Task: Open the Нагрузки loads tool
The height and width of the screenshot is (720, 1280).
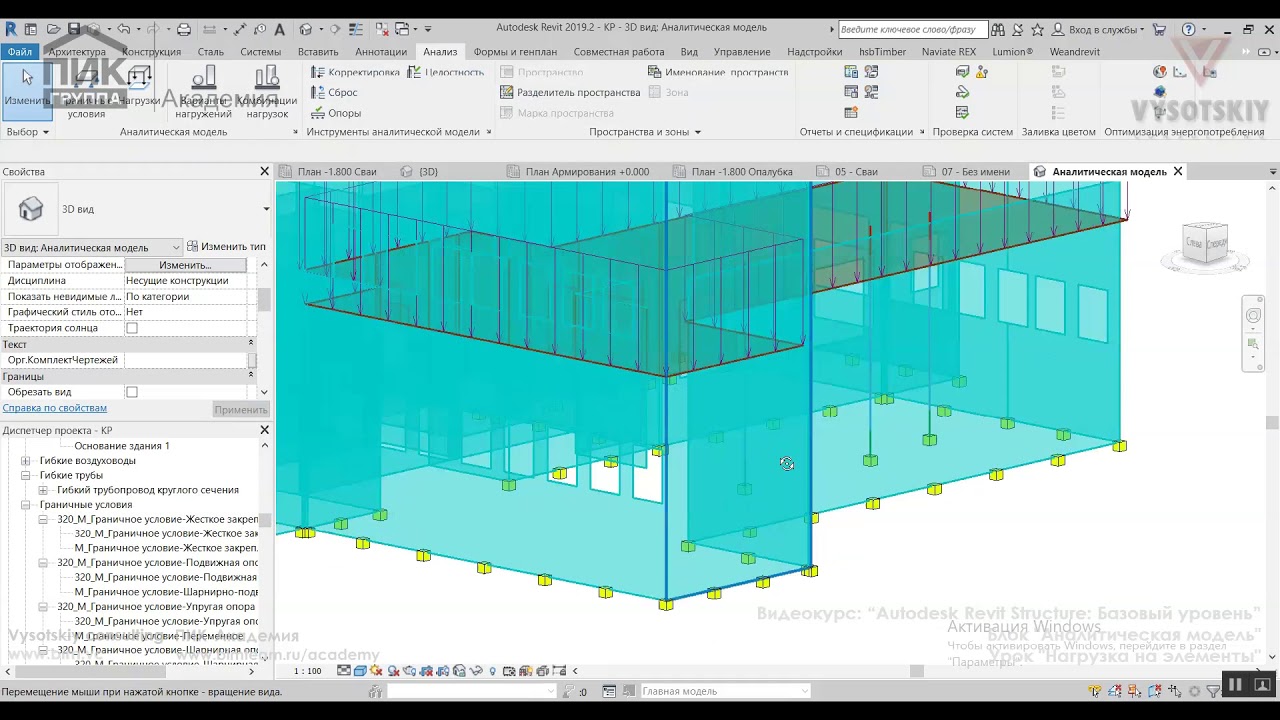Action: 140,86
